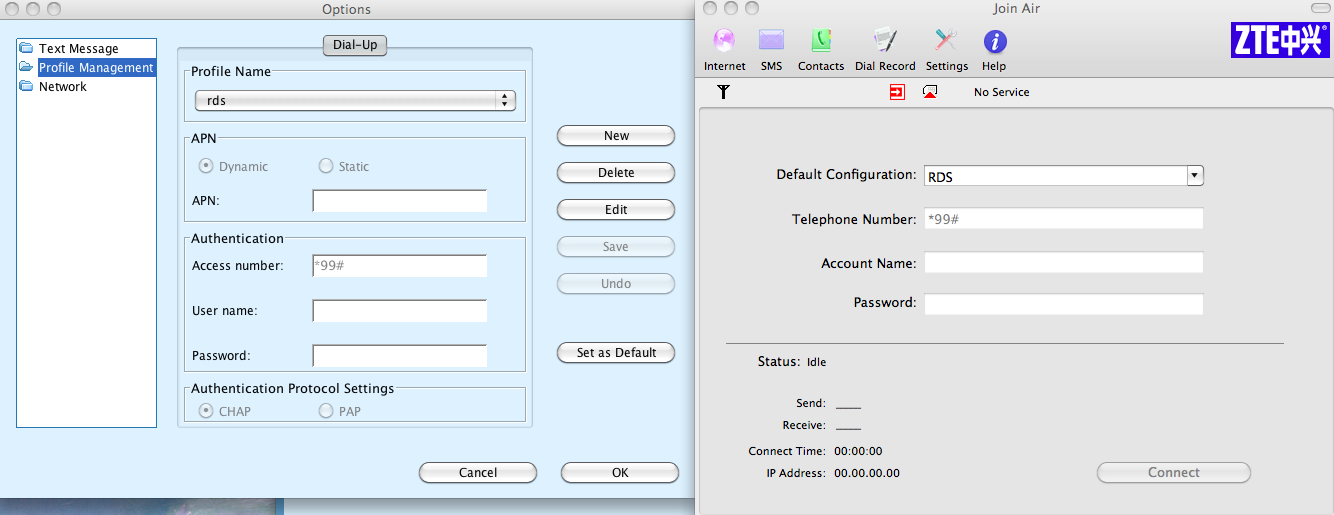
Task: Select Text Message in the sidebar list
Action: point(78,49)
